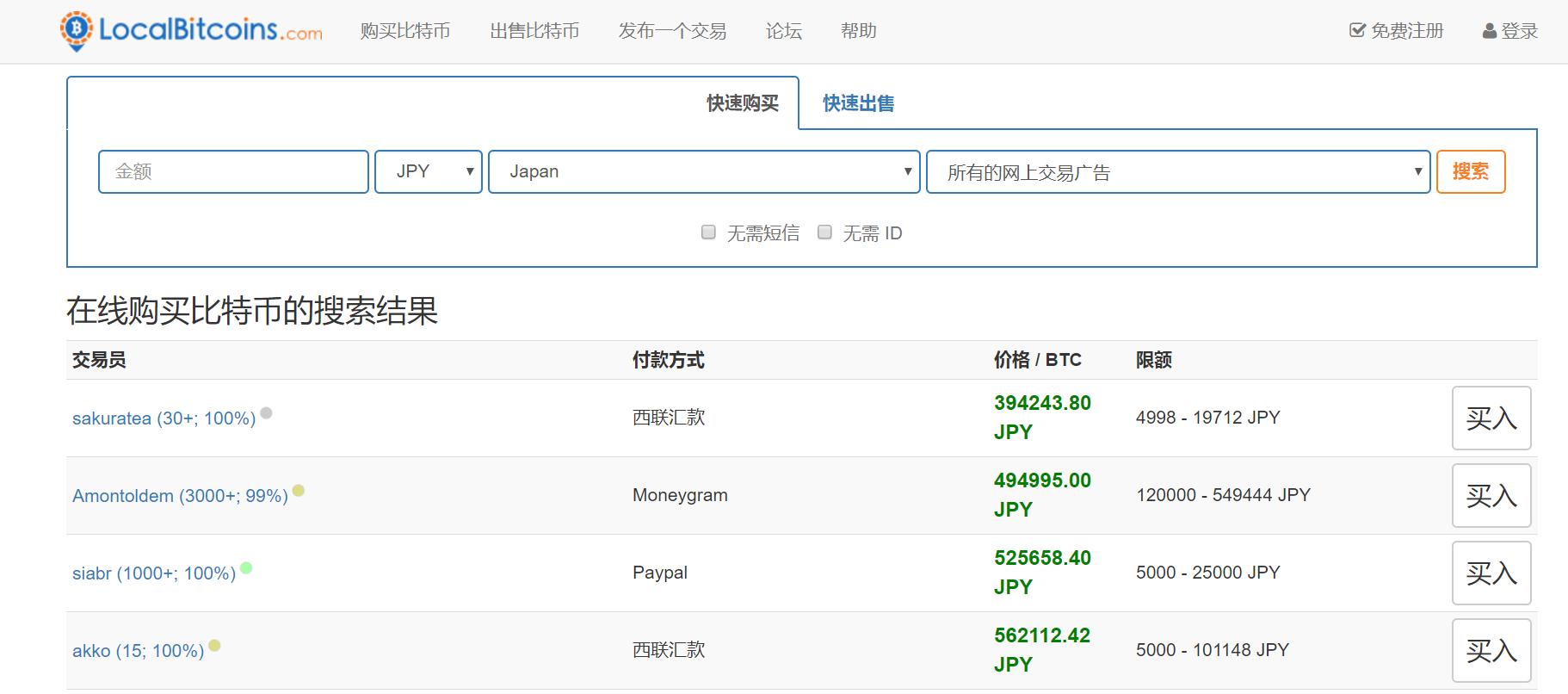Viewport: 1568px width, 694px height.
Task: Click the 限额 column header
Action: point(1154,360)
